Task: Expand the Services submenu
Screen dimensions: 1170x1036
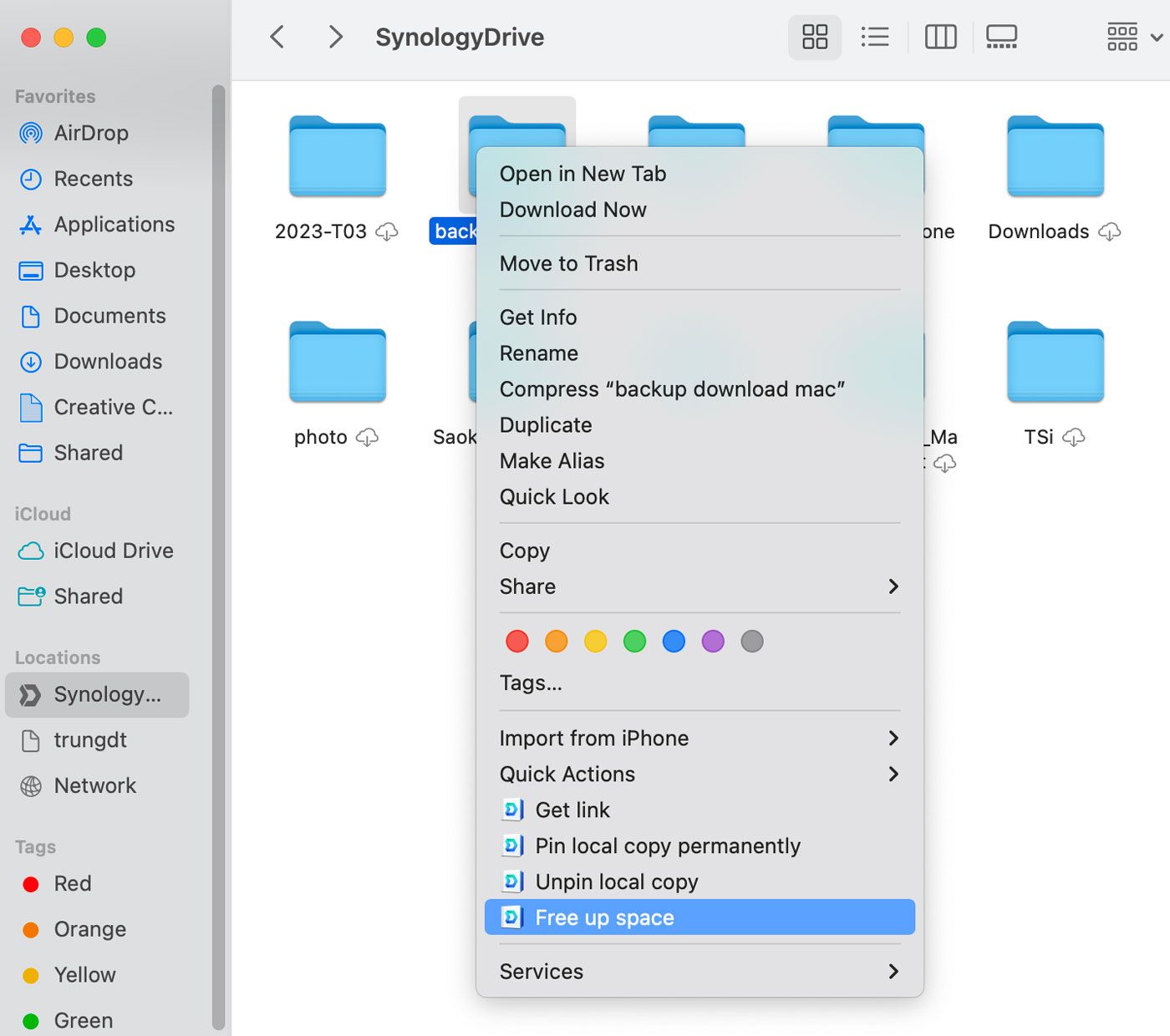Action: coord(699,972)
